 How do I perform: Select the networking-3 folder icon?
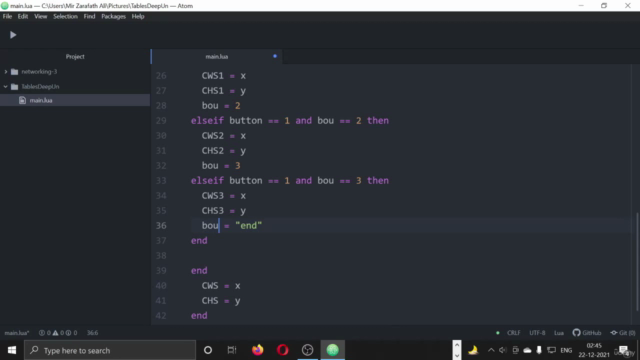[x=15, y=72]
